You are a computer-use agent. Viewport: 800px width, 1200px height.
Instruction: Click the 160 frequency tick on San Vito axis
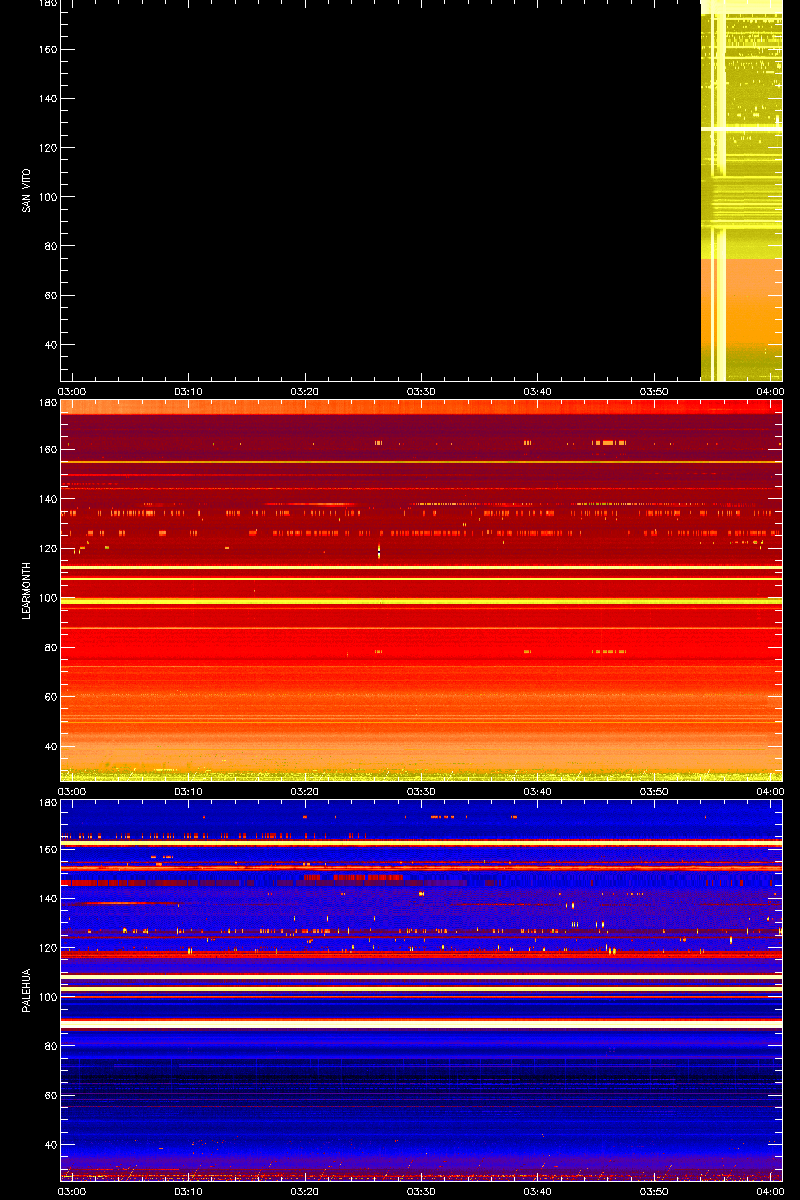[47, 50]
